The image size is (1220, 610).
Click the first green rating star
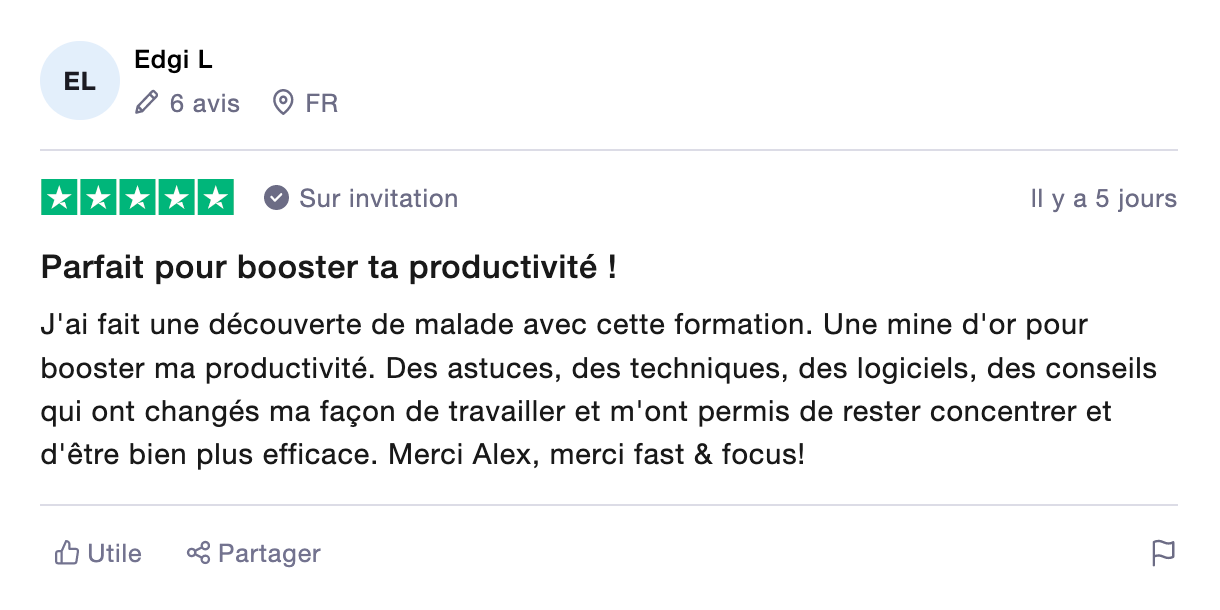(x=60, y=198)
